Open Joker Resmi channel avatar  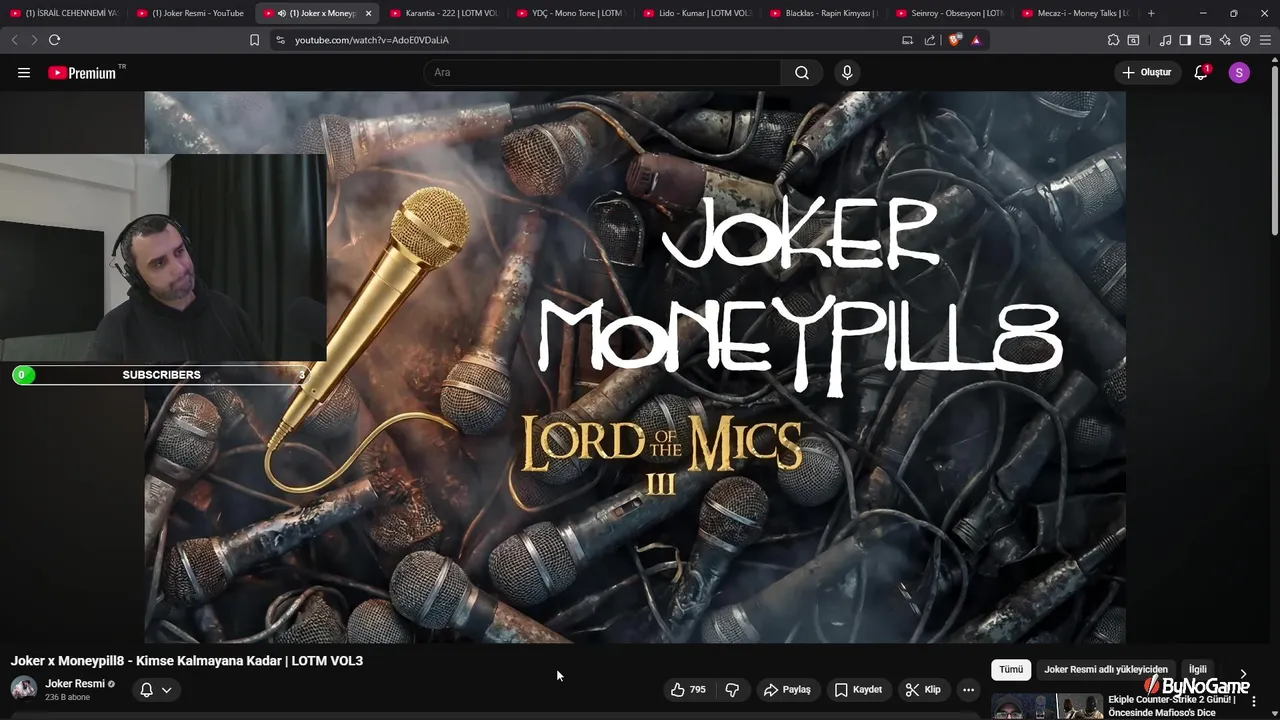[x=23, y=689]
